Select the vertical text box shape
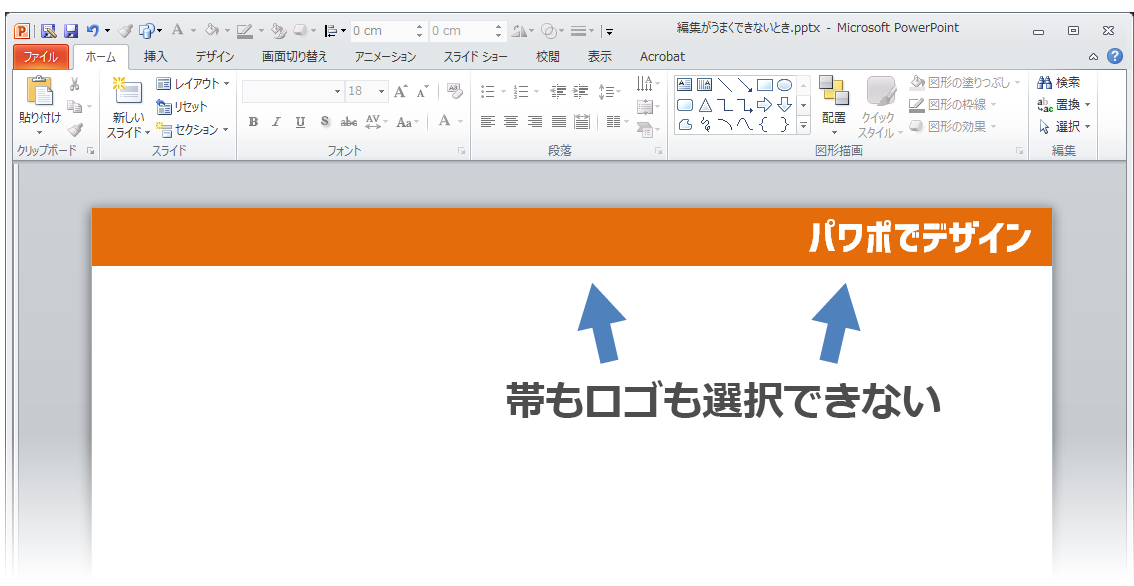 pos(704,85)
